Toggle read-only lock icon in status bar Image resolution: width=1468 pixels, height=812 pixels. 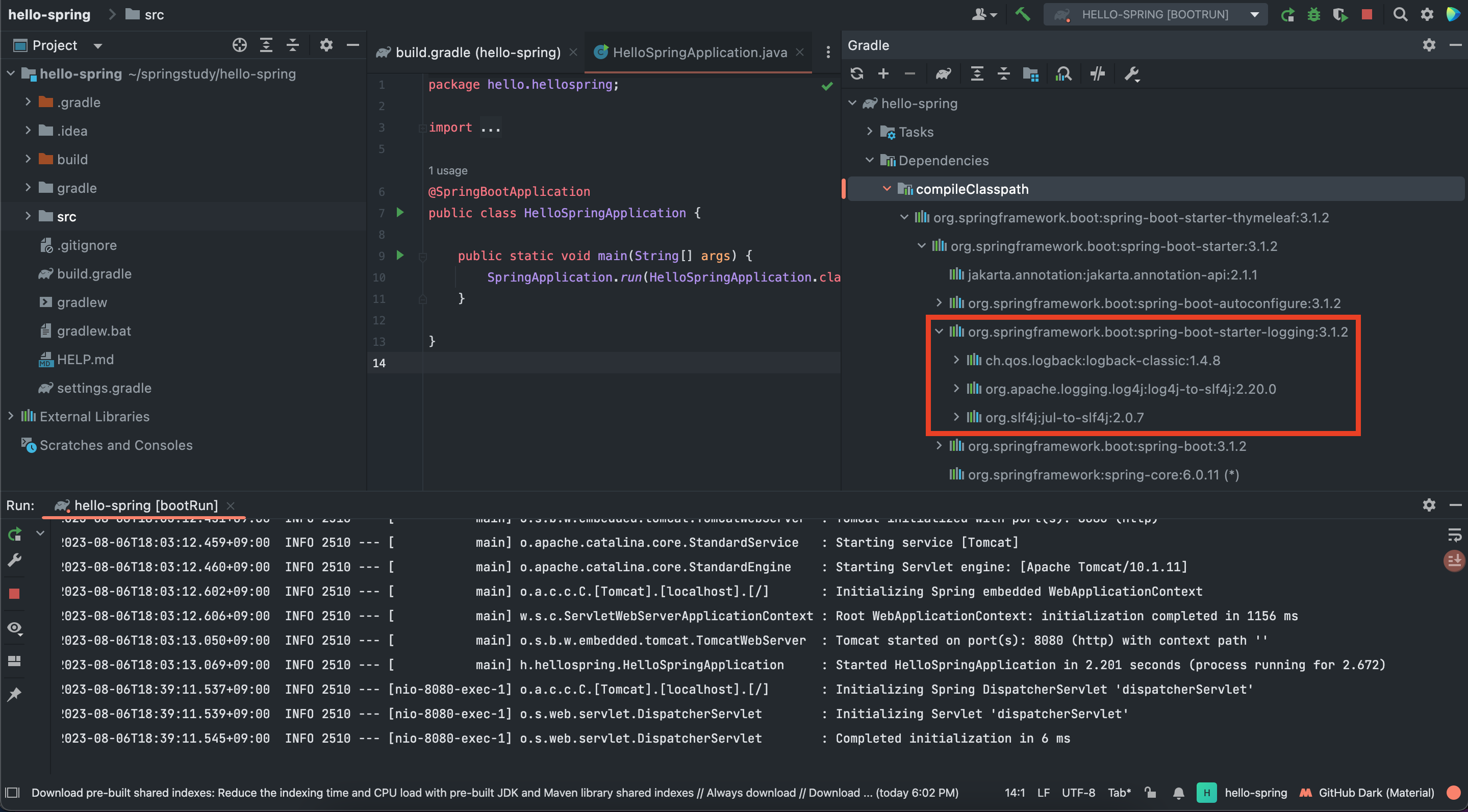[x=1151, y=793]
